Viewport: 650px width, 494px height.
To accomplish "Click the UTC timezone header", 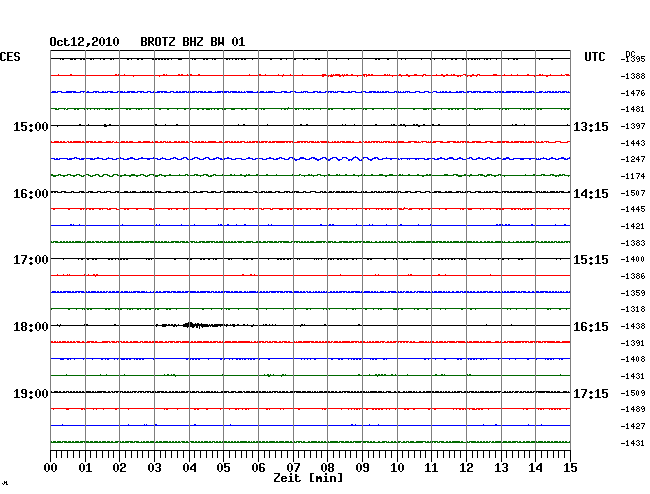I will tap(595, 58).
